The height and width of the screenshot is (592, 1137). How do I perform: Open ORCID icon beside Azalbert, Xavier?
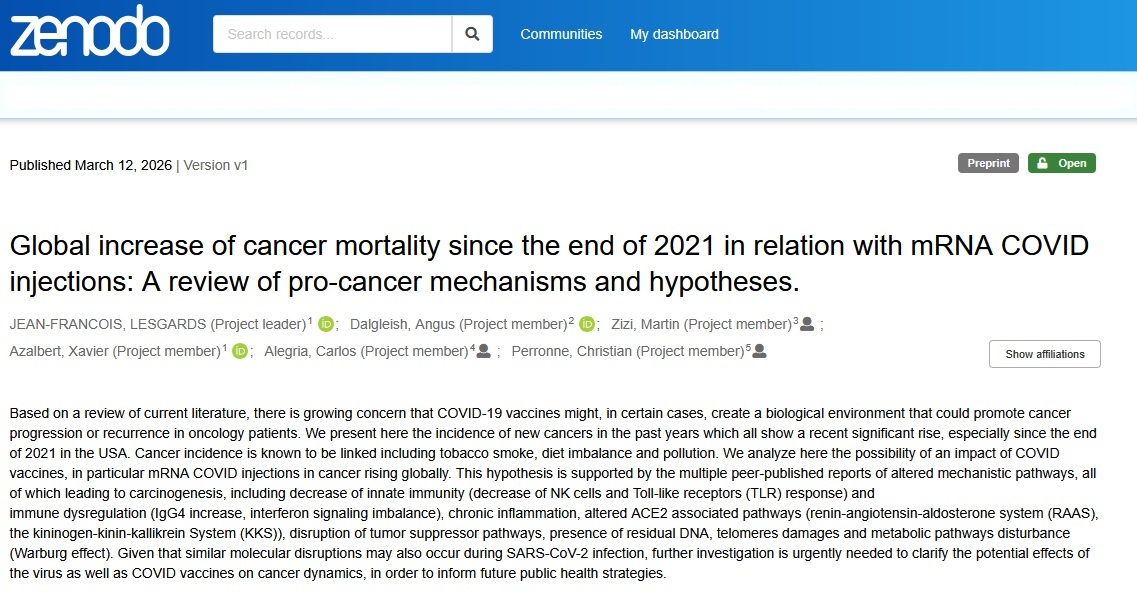coord(240,351)
